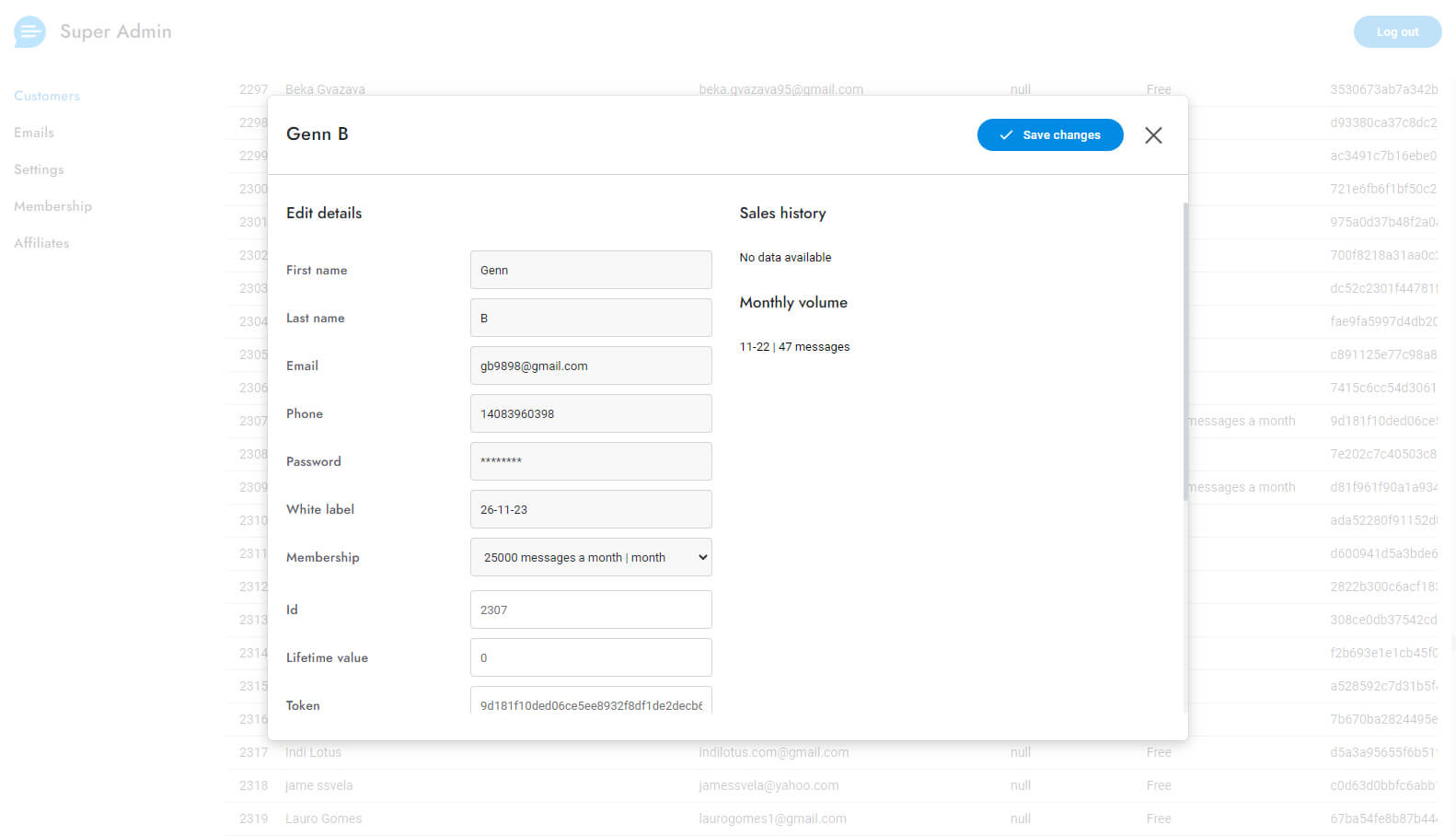Click the Save changes button
Viewport: 1456px width, 836px height.
tap(1049, 135)
